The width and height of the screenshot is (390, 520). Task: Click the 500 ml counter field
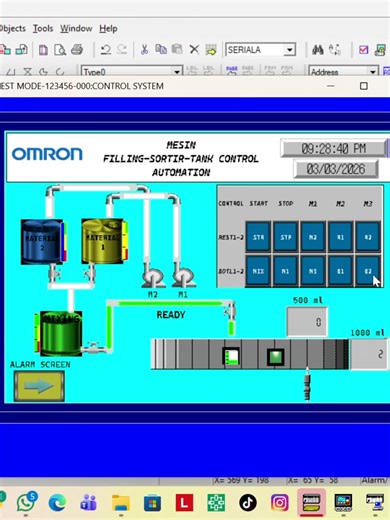307,322
